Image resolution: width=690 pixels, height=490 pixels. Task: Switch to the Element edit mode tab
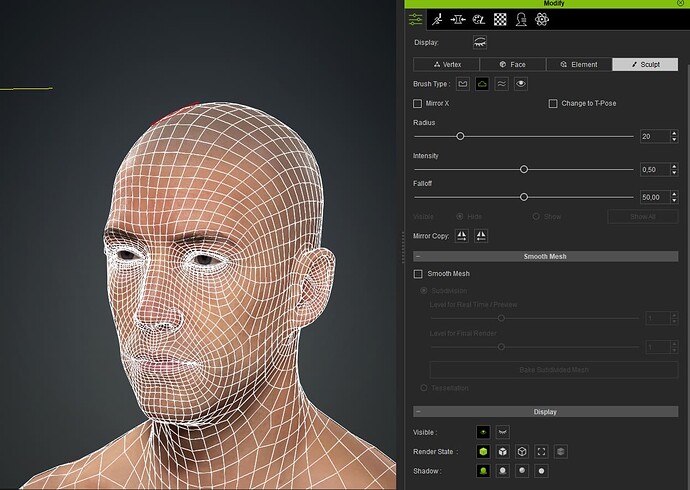click(579, 65)
